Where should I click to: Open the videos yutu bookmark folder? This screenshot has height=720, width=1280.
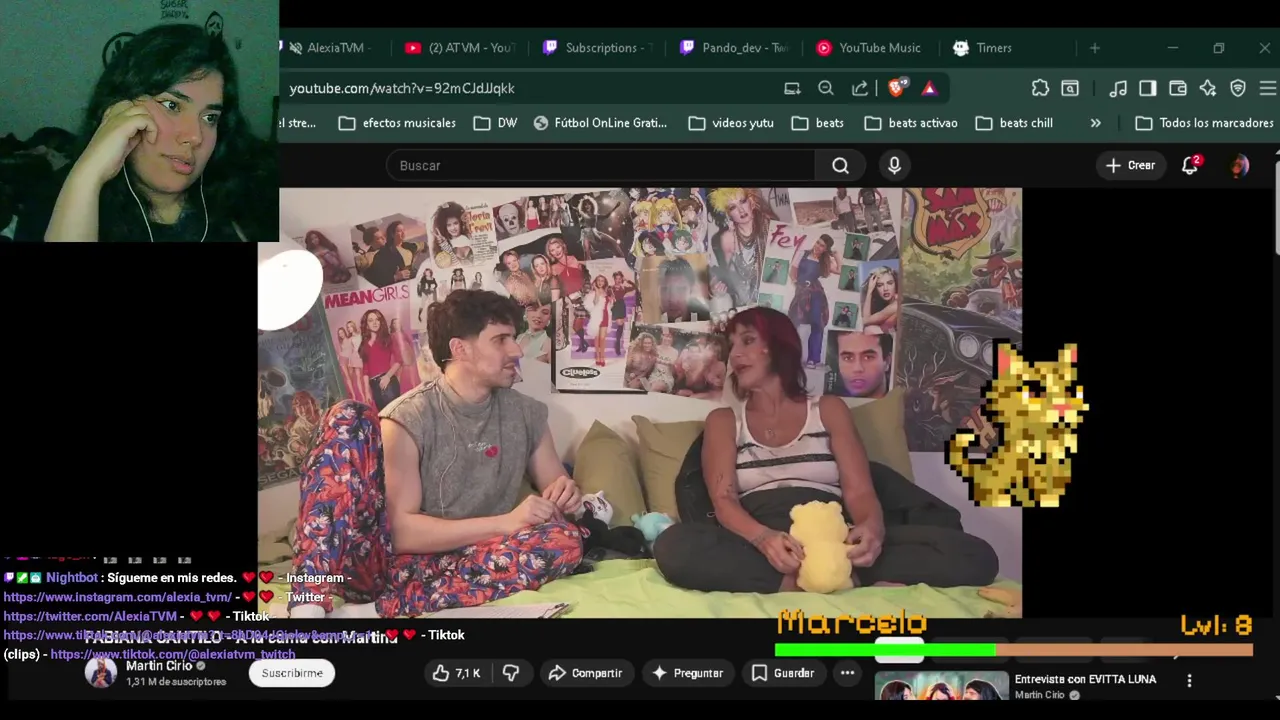pyautogui.click(x=731, y=123)
